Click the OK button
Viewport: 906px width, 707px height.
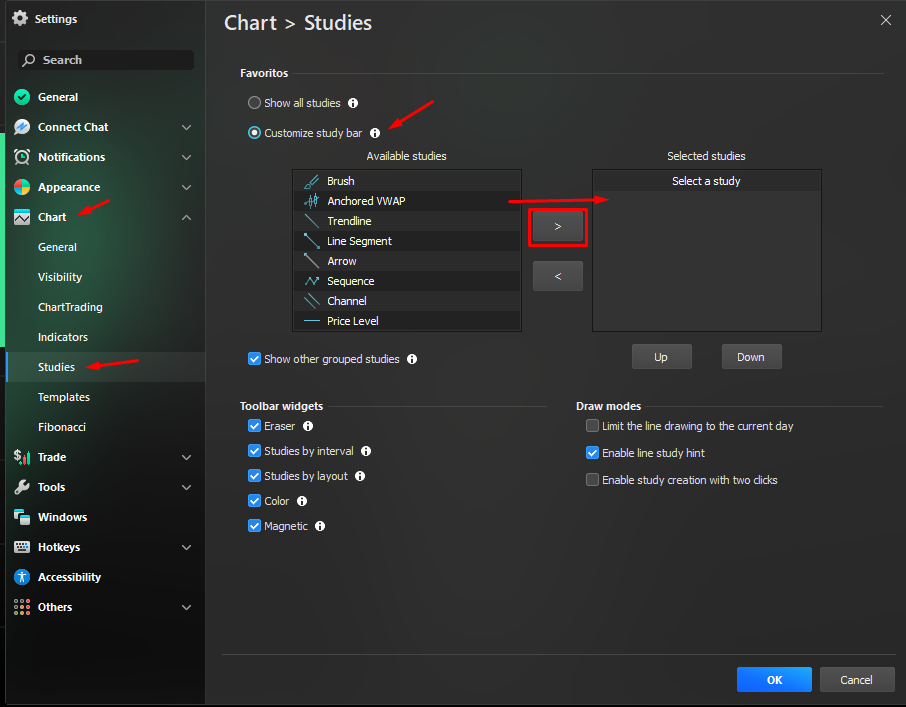774,680
